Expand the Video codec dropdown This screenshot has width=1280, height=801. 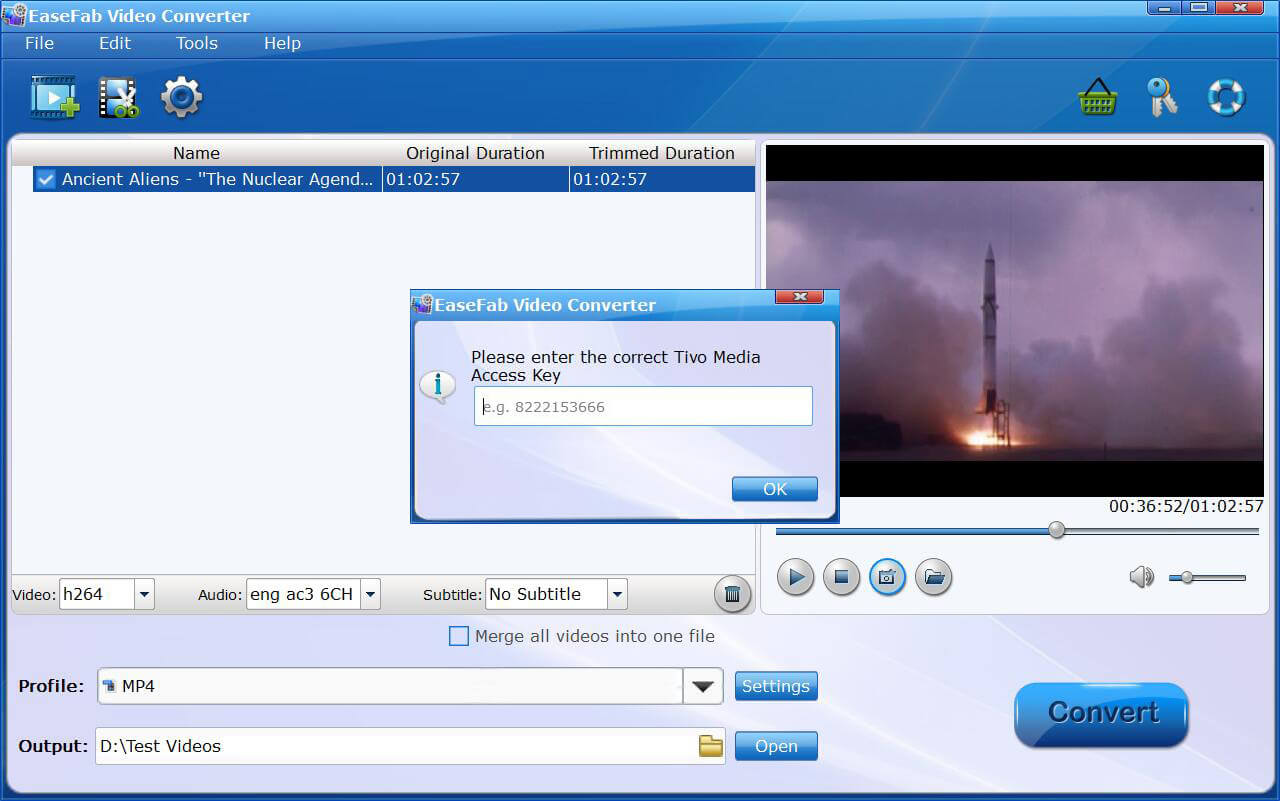tap(144, 594)
